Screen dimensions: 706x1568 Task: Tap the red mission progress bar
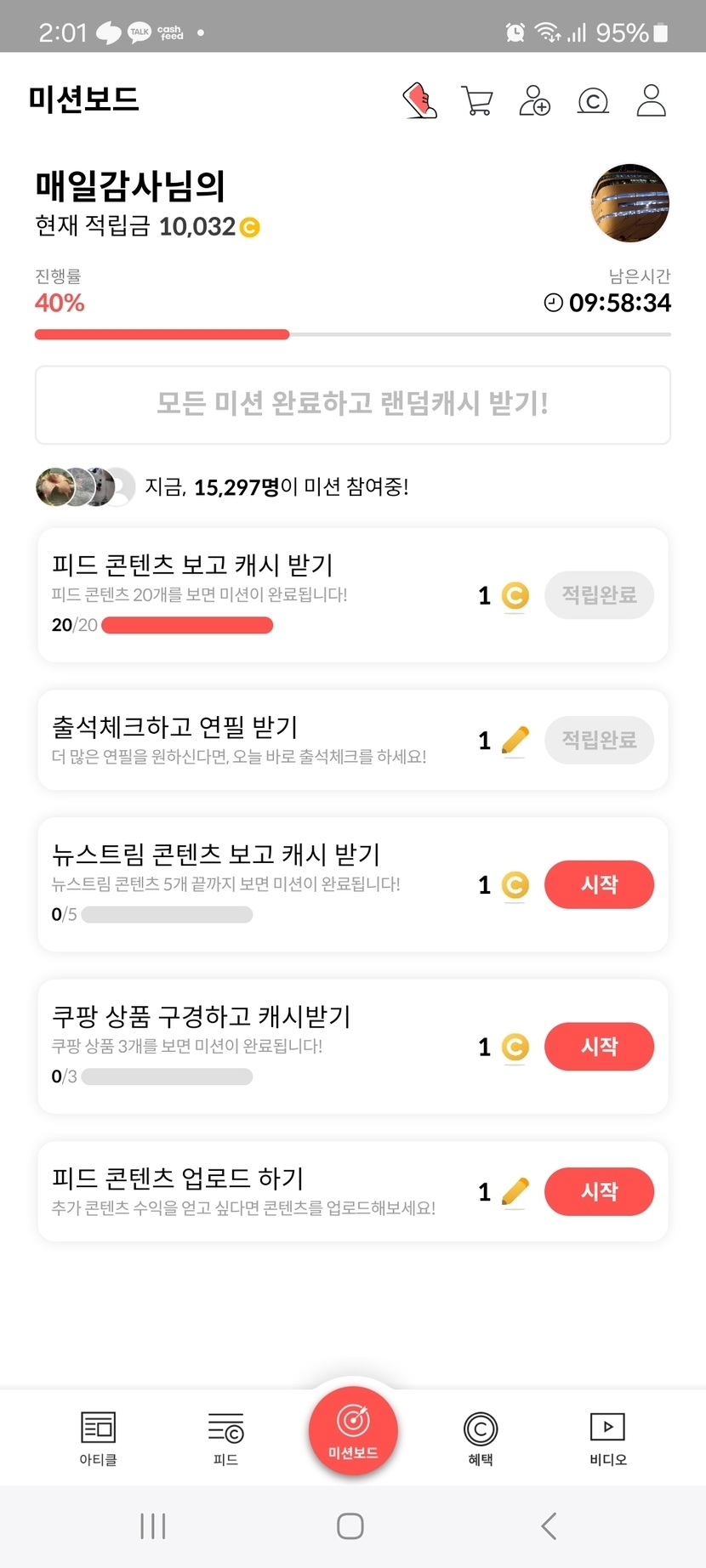pyautogui.click(x=162, y=335)
